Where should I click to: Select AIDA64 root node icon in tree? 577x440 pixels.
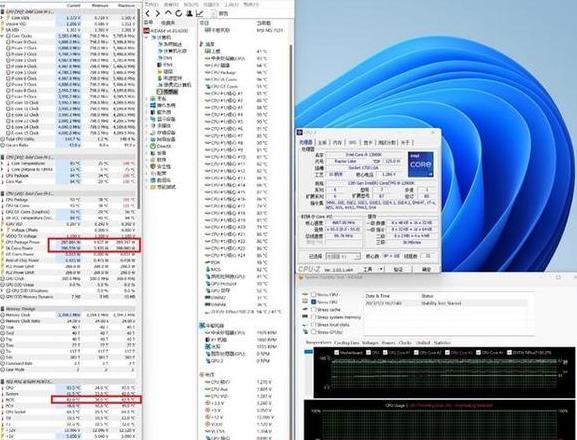click(x=146, y=31)
